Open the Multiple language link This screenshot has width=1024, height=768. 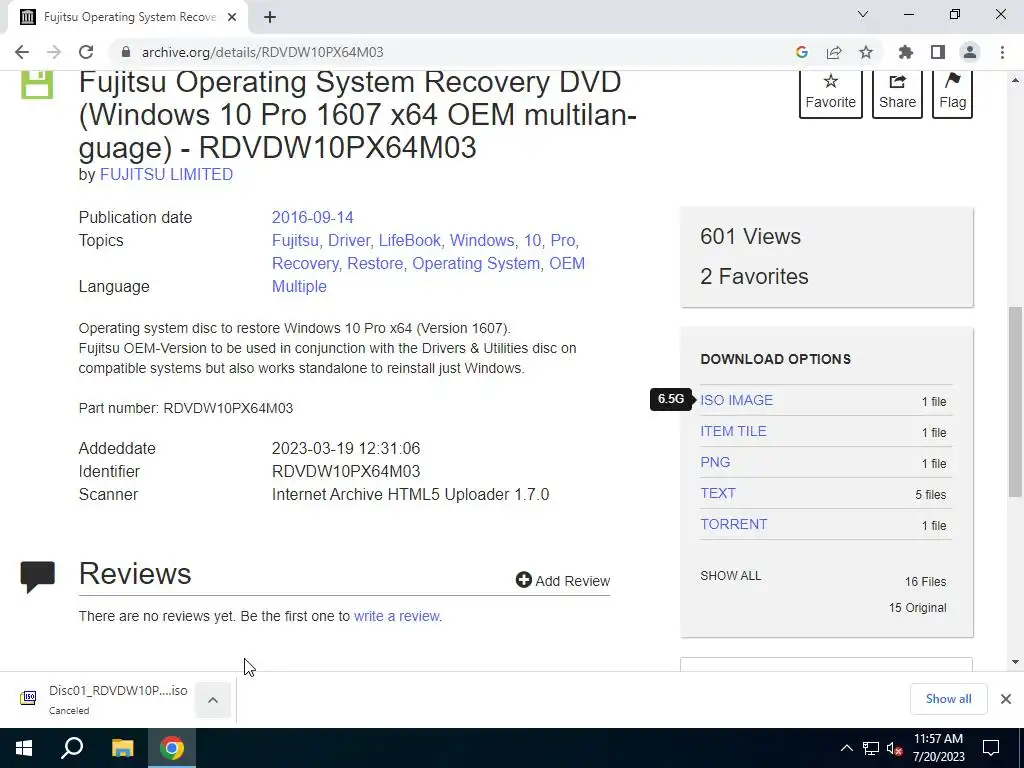[299, 287]
